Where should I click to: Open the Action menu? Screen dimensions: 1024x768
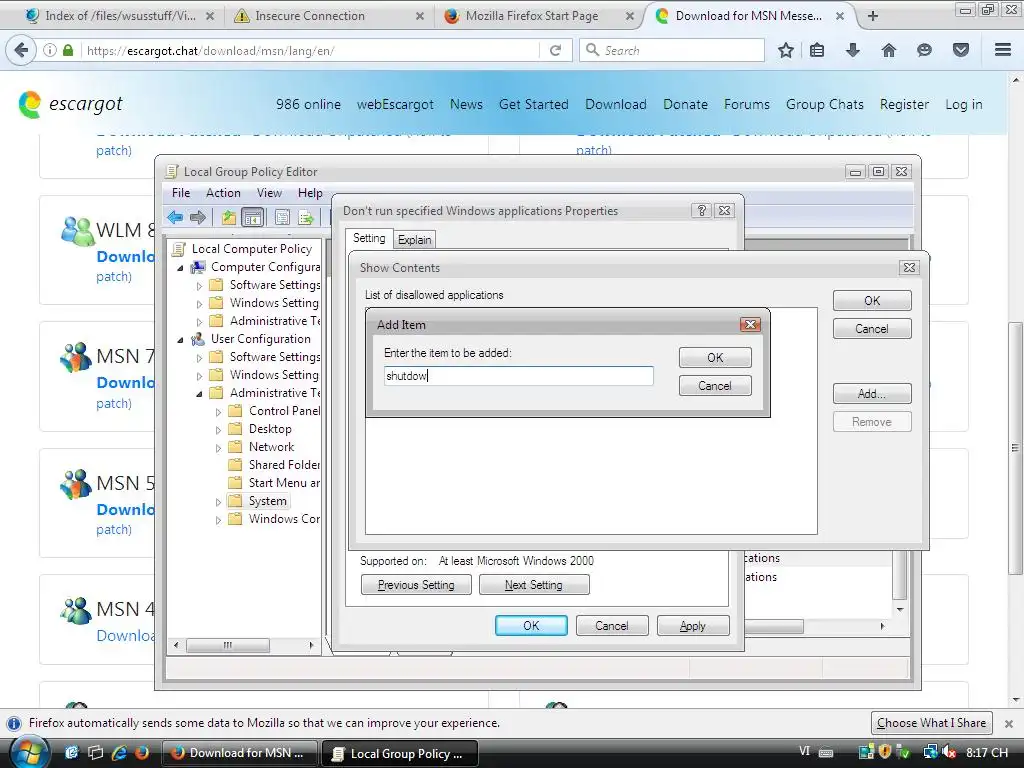point(223,193)
